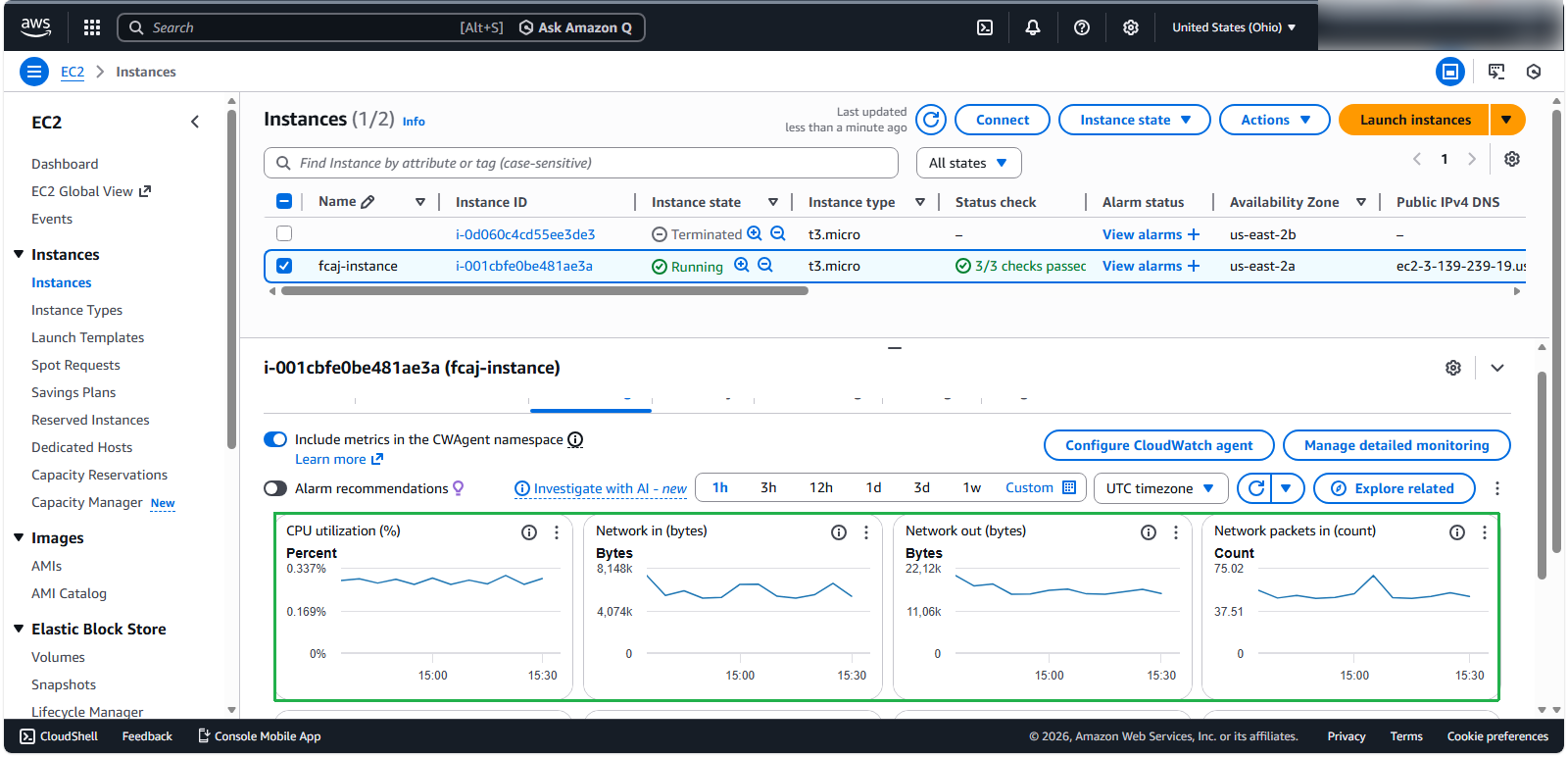Open instance ID link i-001cbfe0be481ae3a
The height and width of the screenshot is (757, 1568).
(524, 266)
